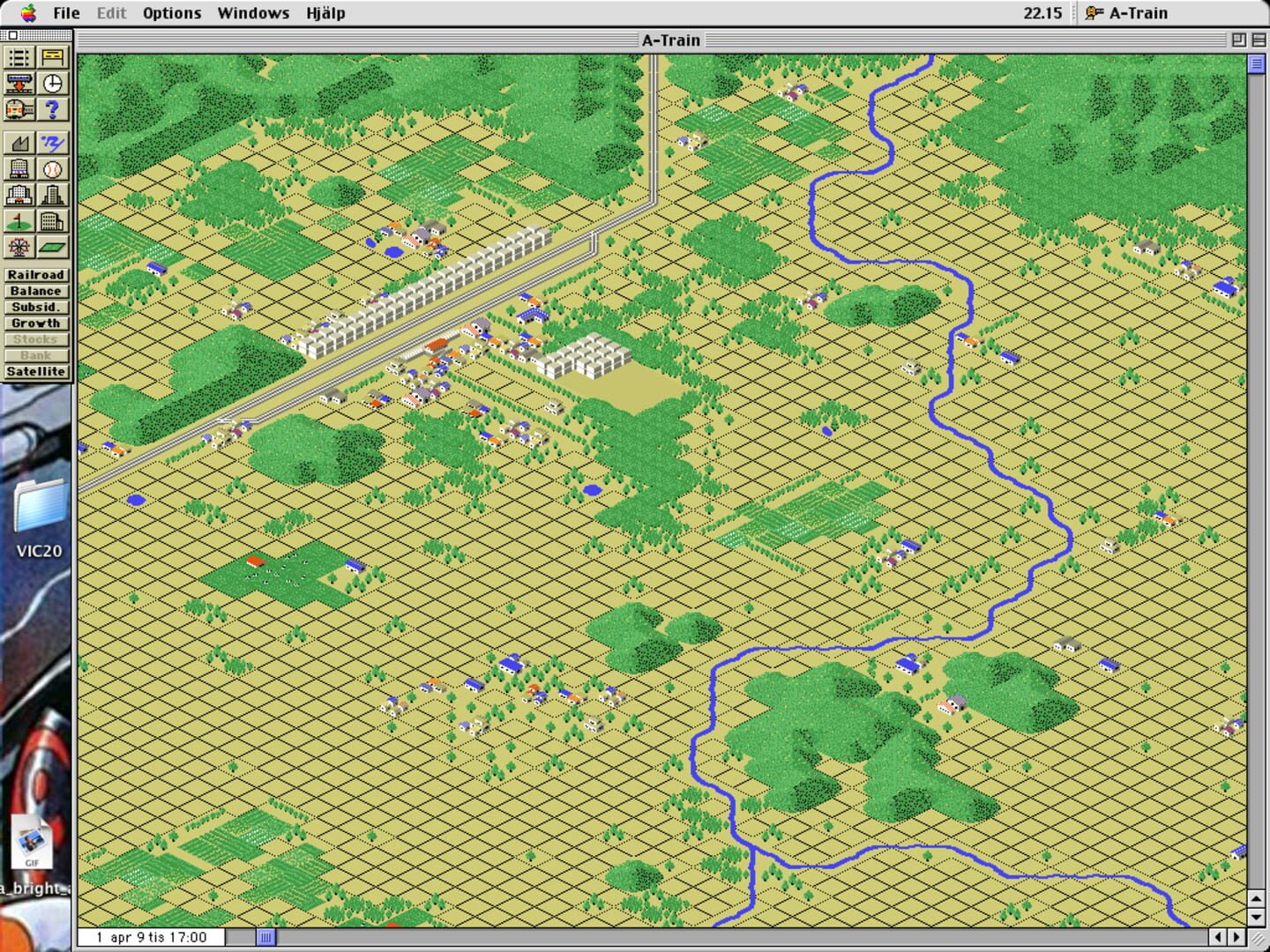Open the Windows menu
The width and height of the screenshot is (1270, 952).
(252, 12)
